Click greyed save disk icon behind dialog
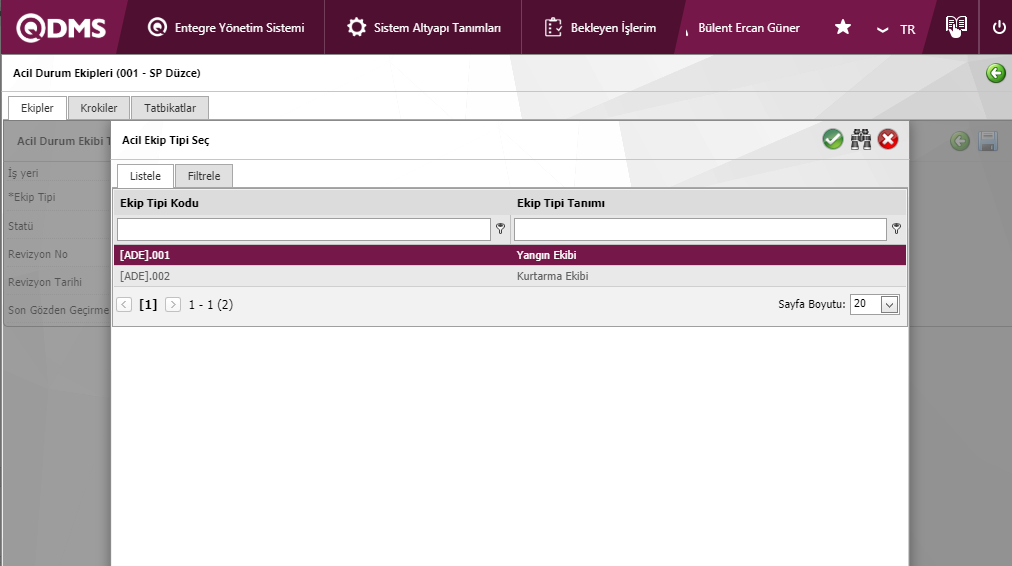Screen dimensions: 1012x566 point(988,141)
